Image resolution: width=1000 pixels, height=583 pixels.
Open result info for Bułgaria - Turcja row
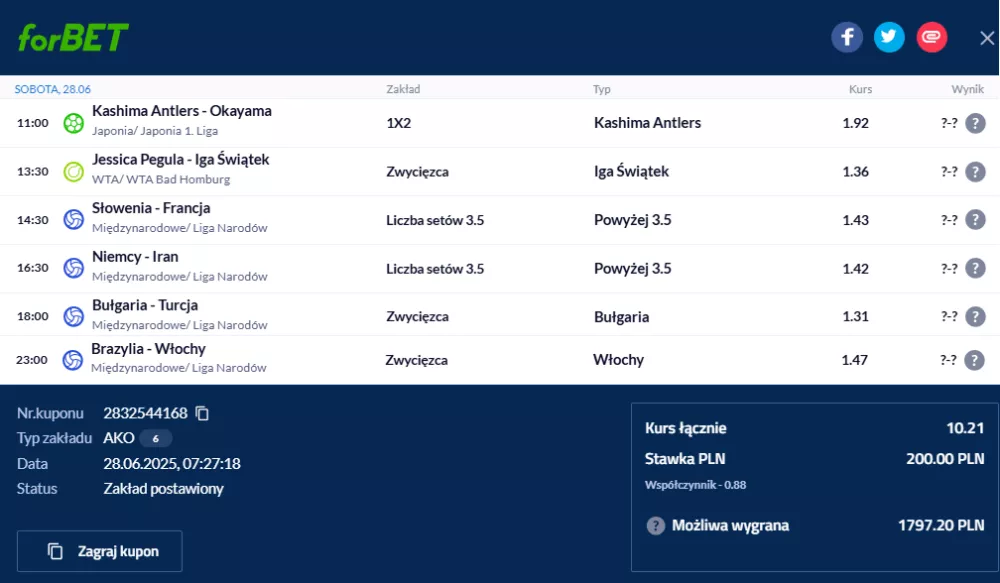pyautogui.click(x=975, y=316)
